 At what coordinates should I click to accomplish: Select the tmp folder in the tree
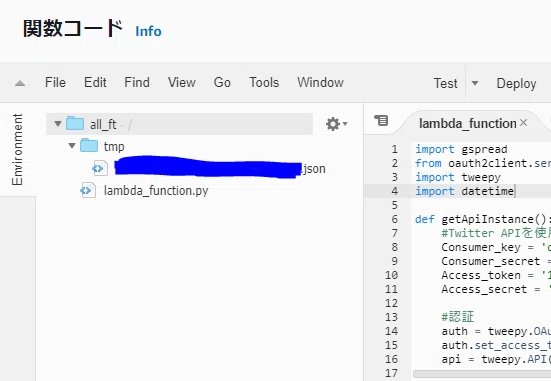tap(114, 146)
